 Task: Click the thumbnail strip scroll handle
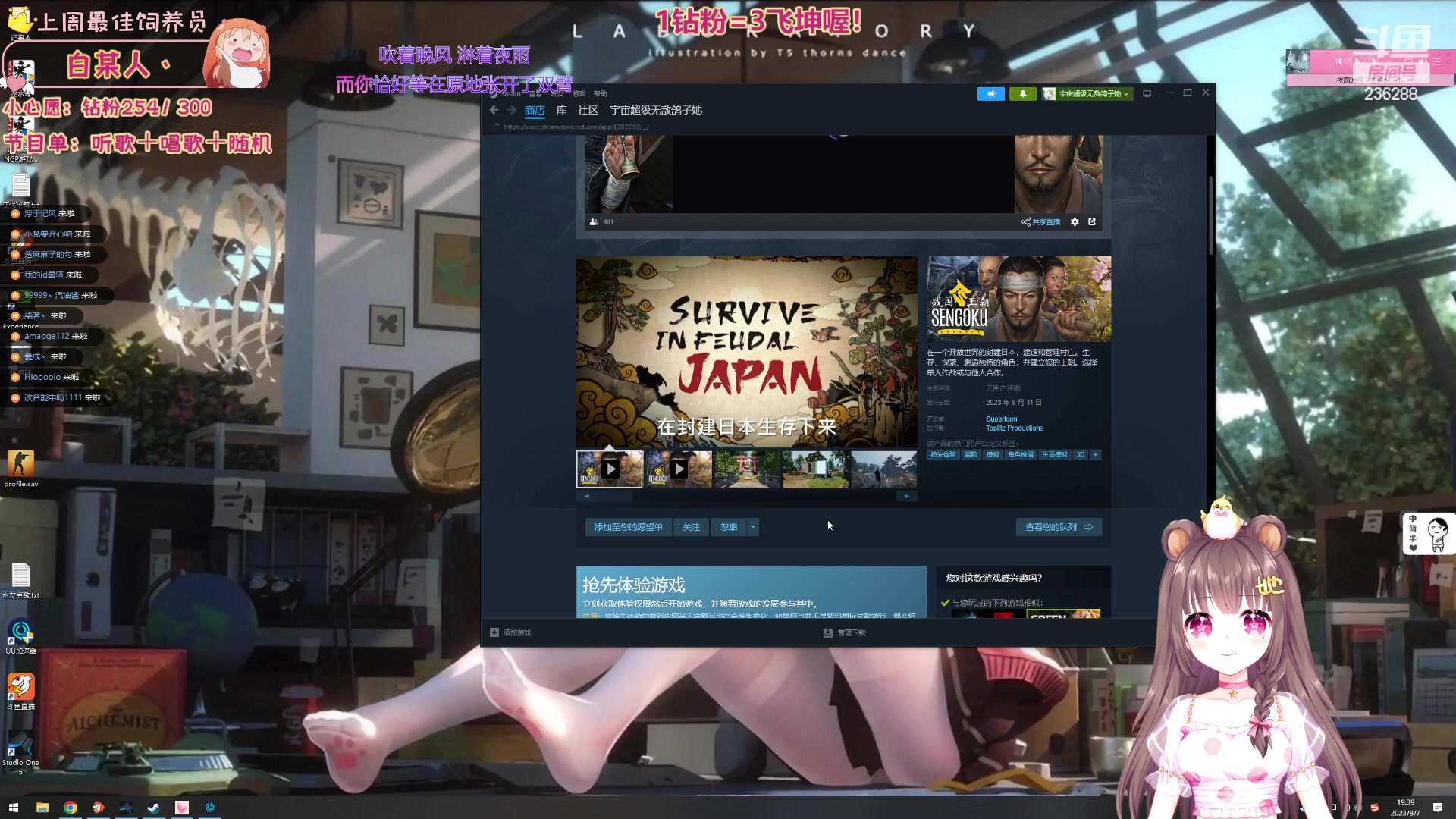pos(613,497)
